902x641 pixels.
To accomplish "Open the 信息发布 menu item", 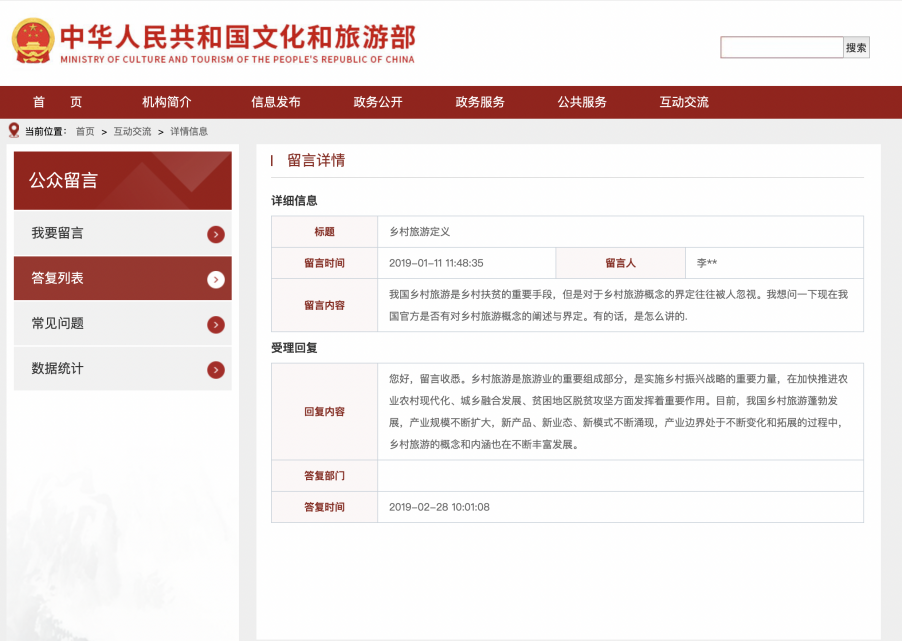I will point(276,102).
